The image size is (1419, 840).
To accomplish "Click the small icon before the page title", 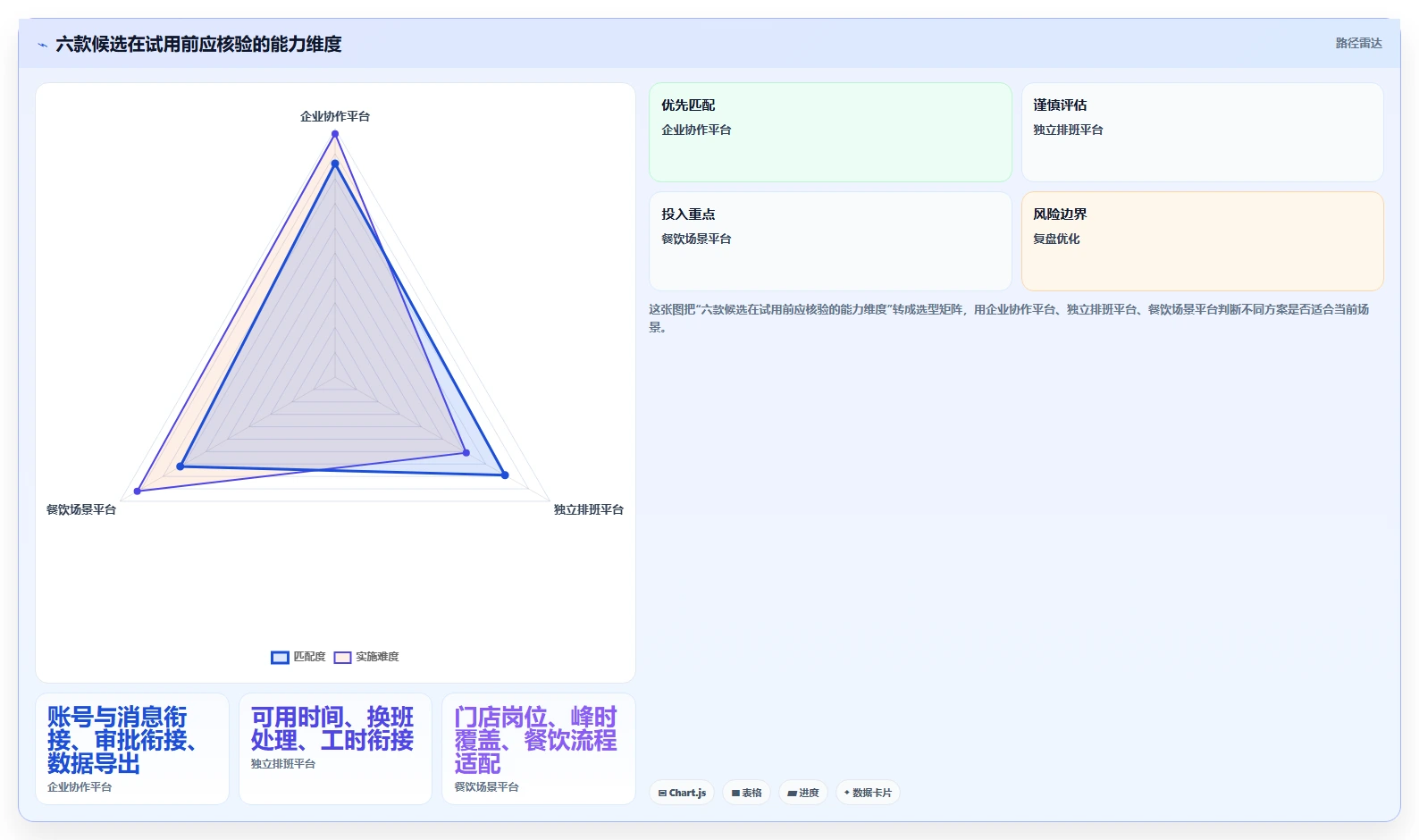I will click(x=42, y=45).
